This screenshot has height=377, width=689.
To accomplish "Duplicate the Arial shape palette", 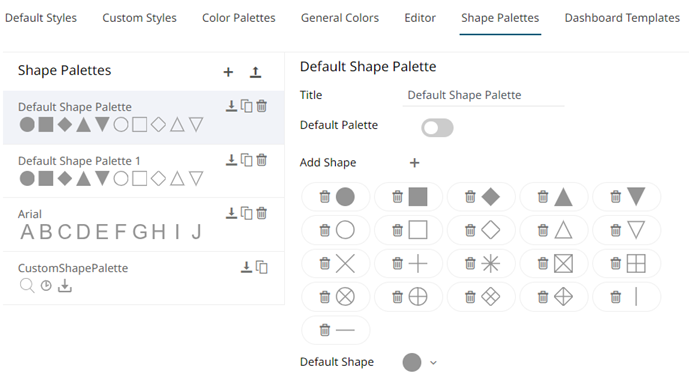I will tap(247, 214).
